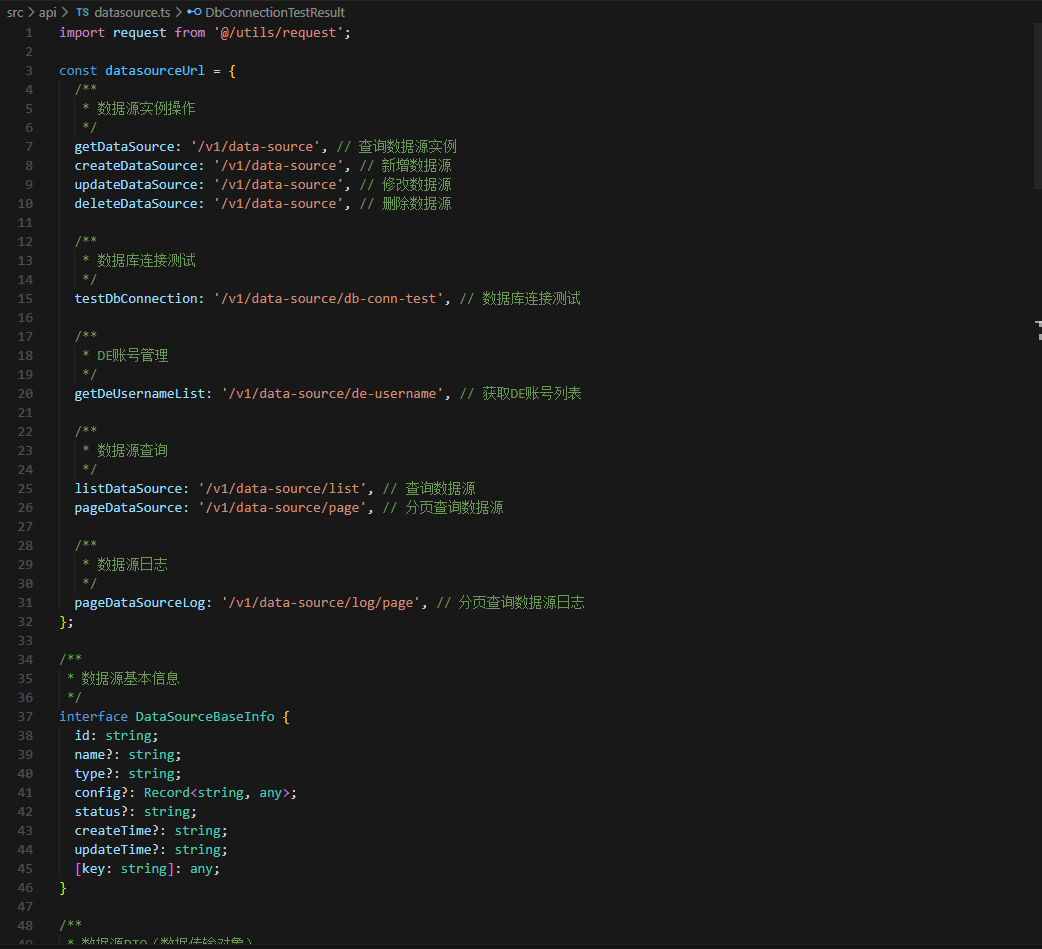Click datasource.ts in the breadcrumb path
The width and height of the screenshot is (1042, 949).
pyautogui.click(x=135, y=13)
